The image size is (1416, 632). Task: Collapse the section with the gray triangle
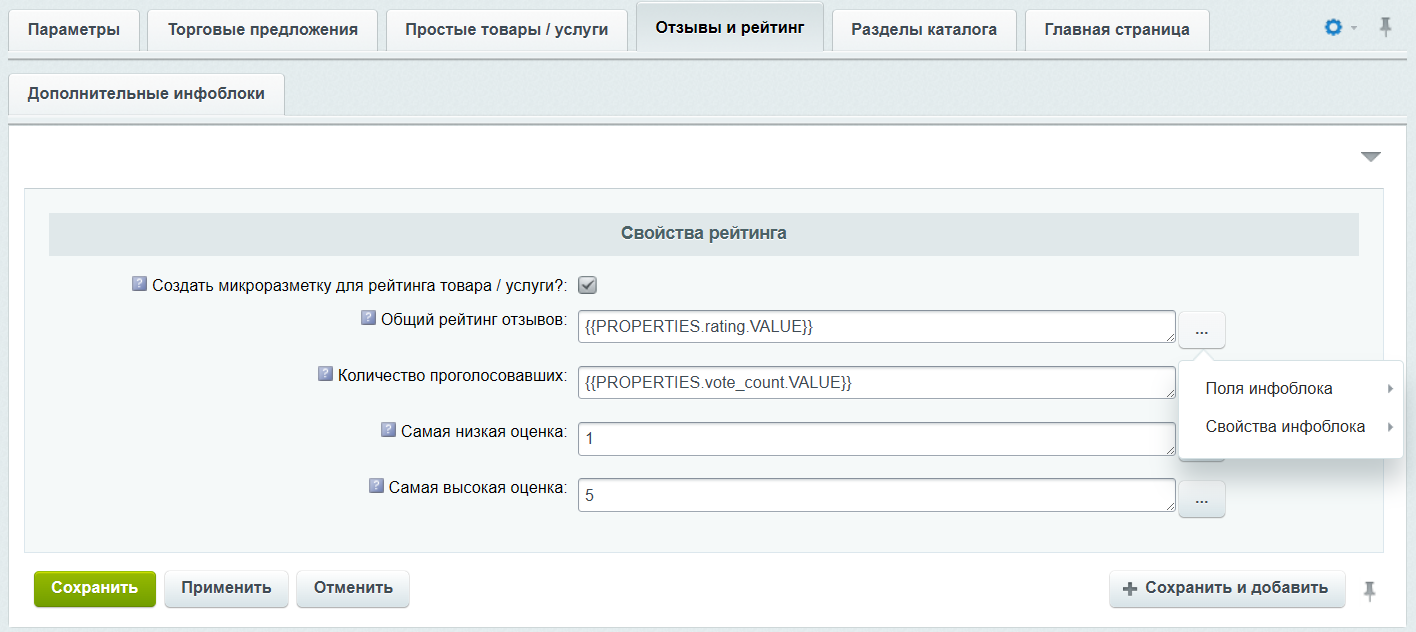click(1370, 157)
